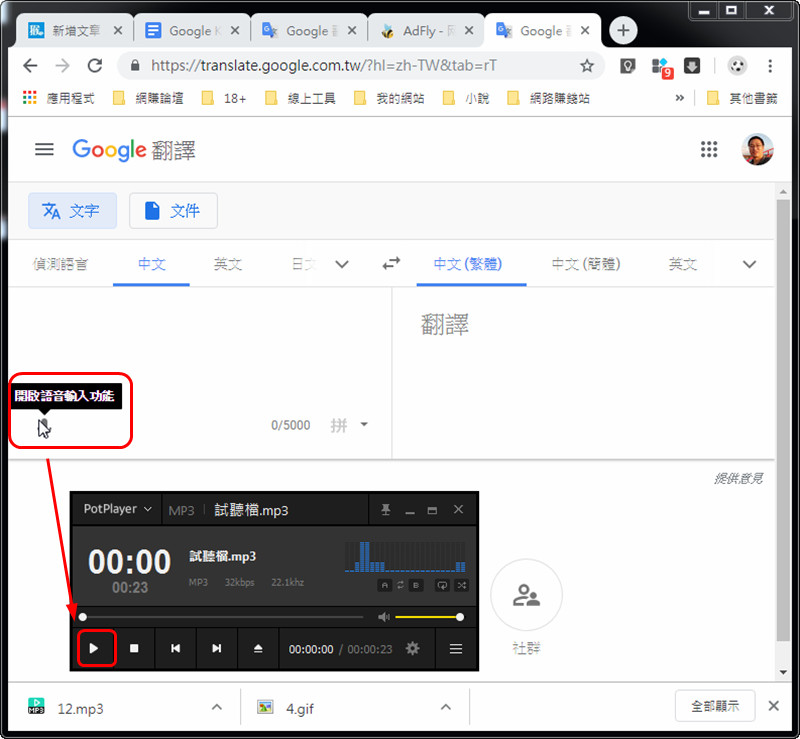Open Chrome three-dot menu
800x739 pixels.
pyautogui.click(x=770, y=65)
